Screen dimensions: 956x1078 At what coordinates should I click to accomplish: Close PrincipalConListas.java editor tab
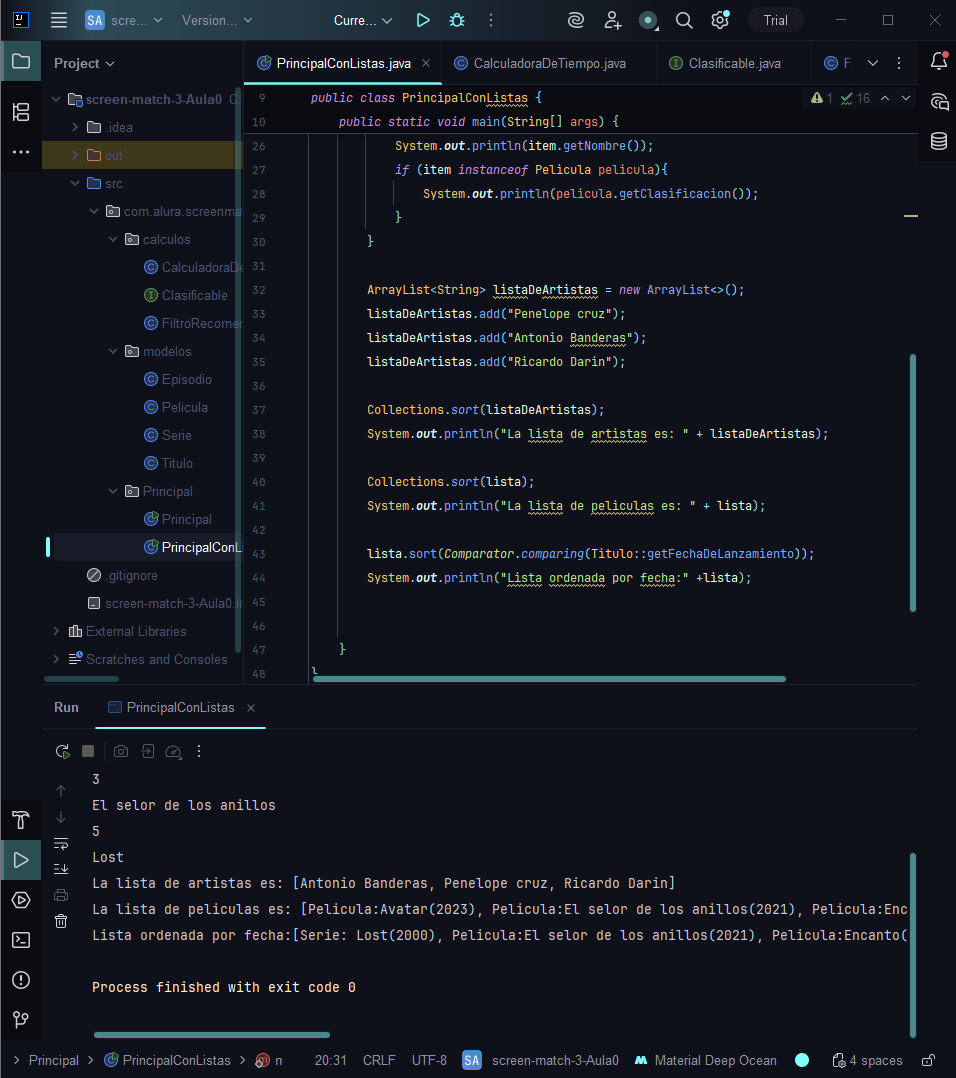[426, 63]
